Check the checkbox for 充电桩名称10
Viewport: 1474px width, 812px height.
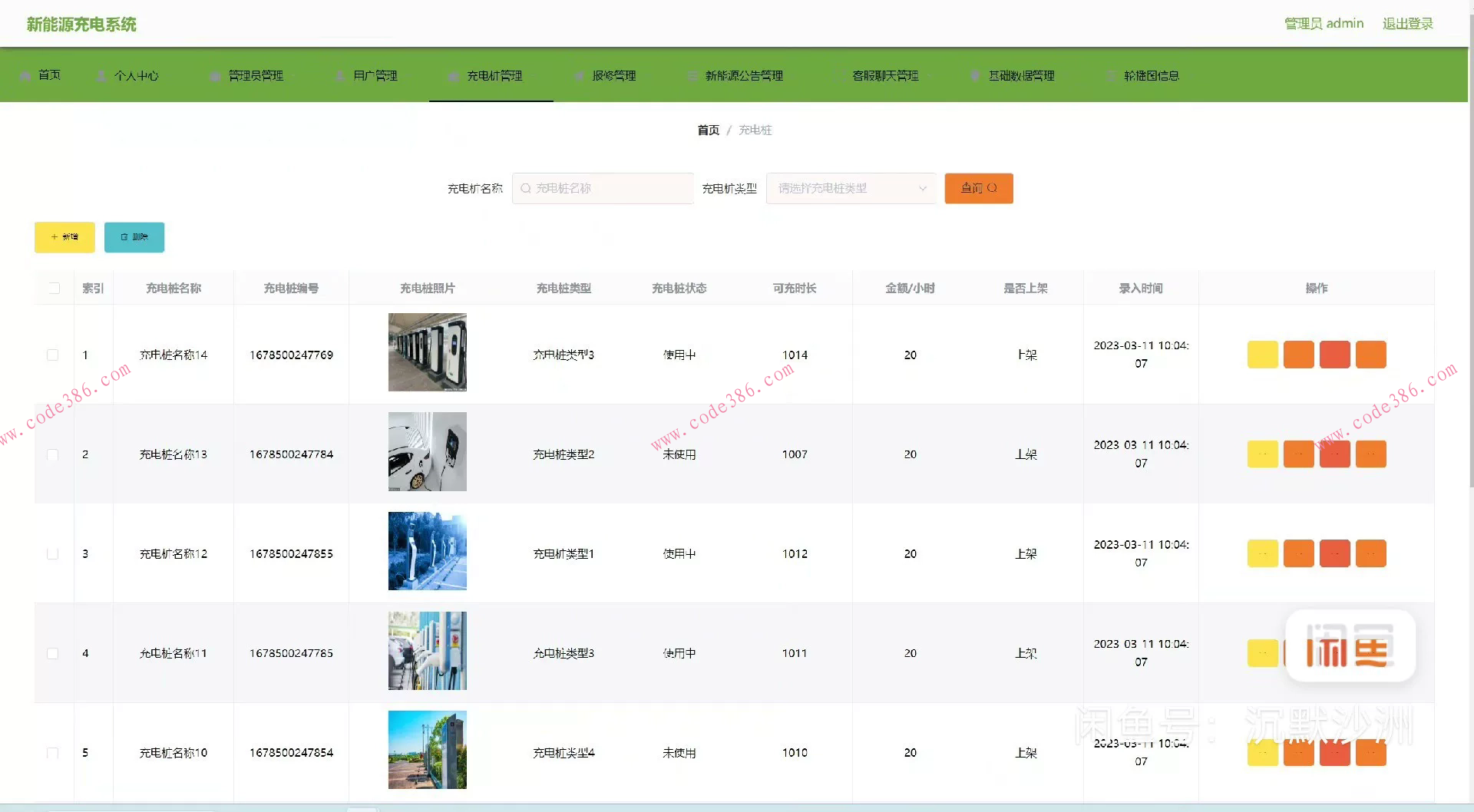[53, 752]
